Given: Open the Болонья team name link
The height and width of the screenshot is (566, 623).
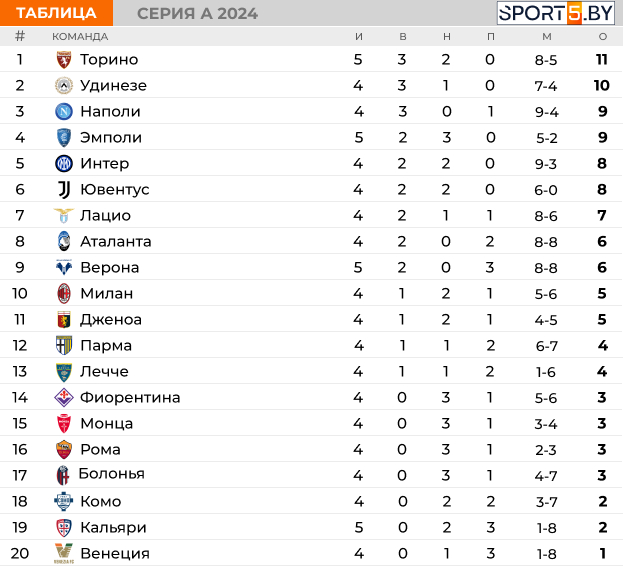Looking at the screenshot, I should click(x=112, y=474).
